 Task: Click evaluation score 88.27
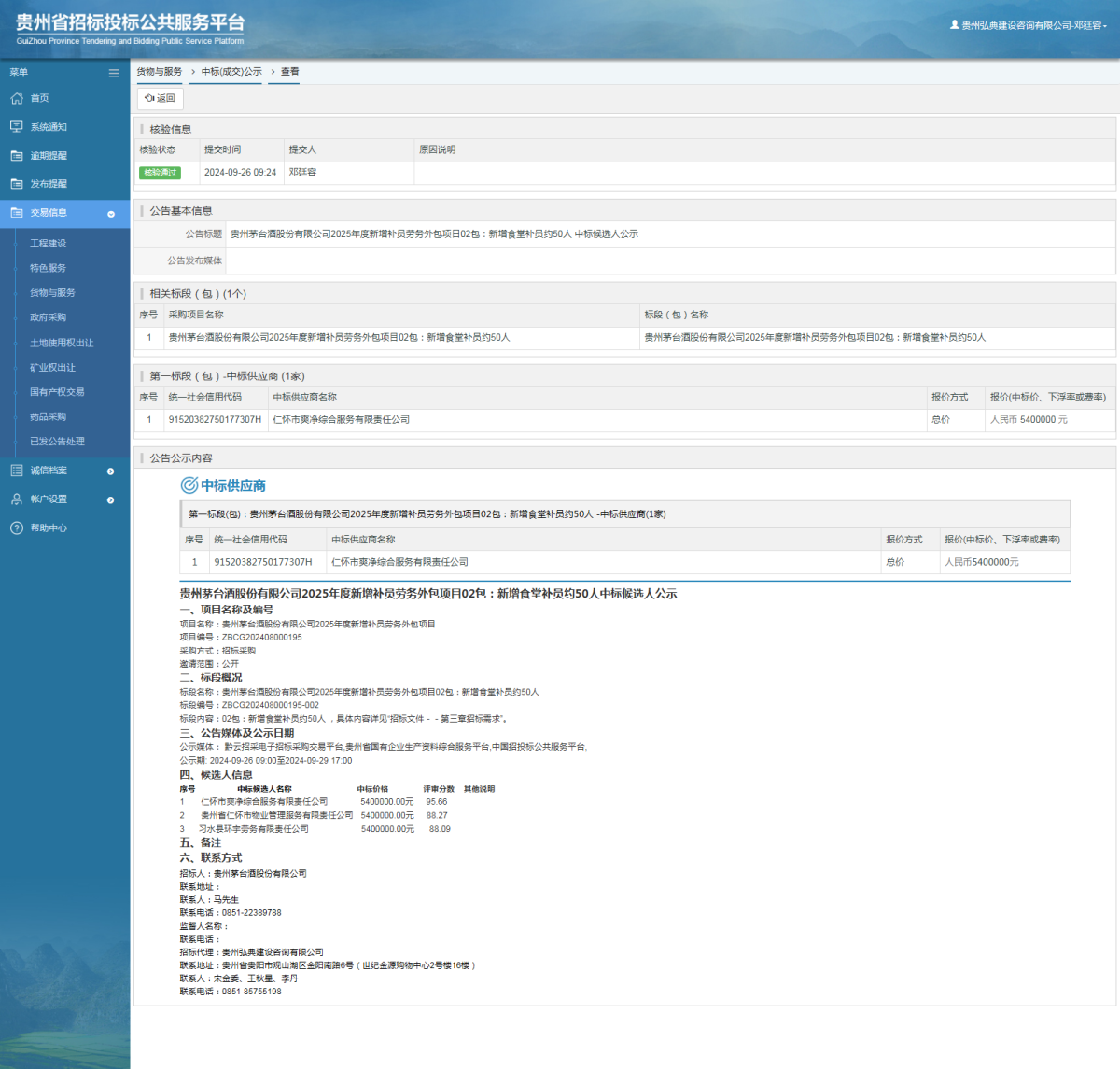[437, 815]
